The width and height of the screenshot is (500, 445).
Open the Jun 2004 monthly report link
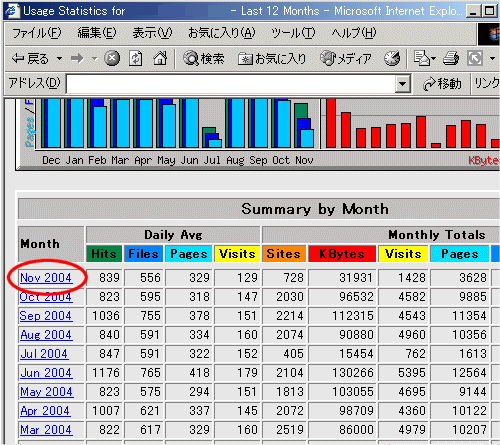(x=46, y=373)
